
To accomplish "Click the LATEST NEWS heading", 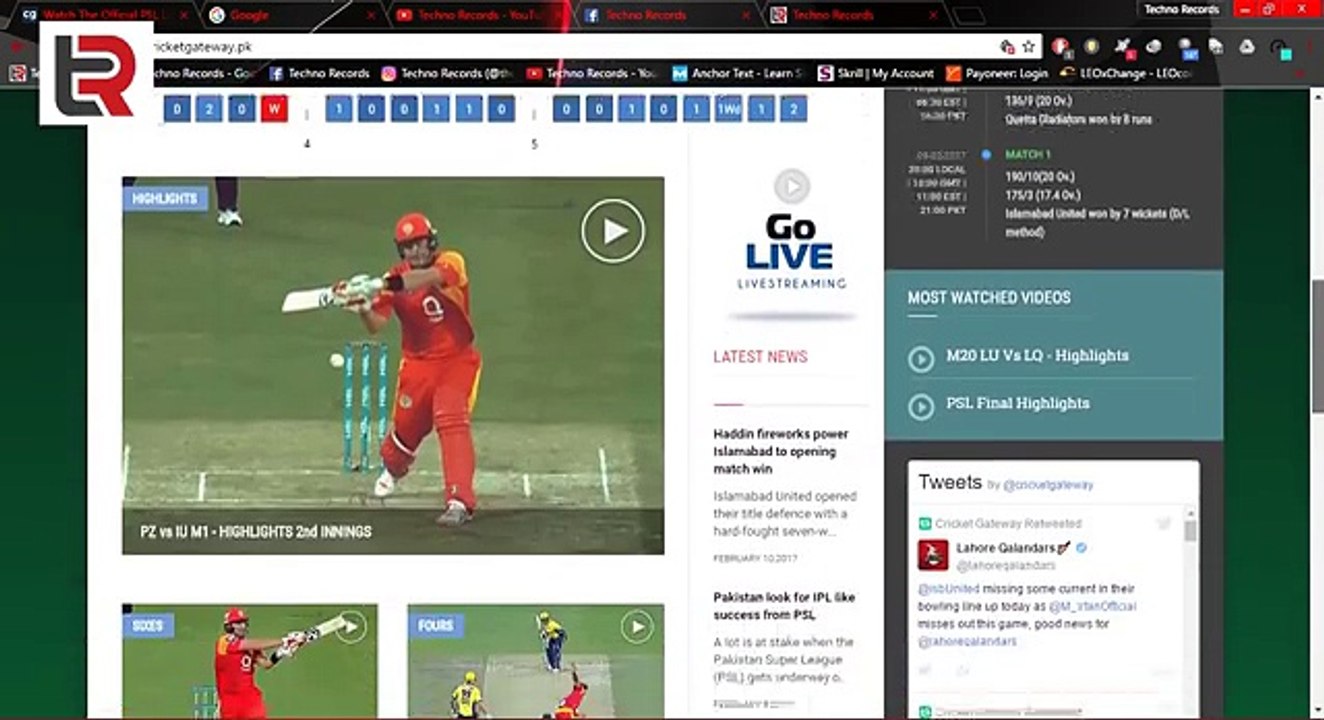I will 760,356.
